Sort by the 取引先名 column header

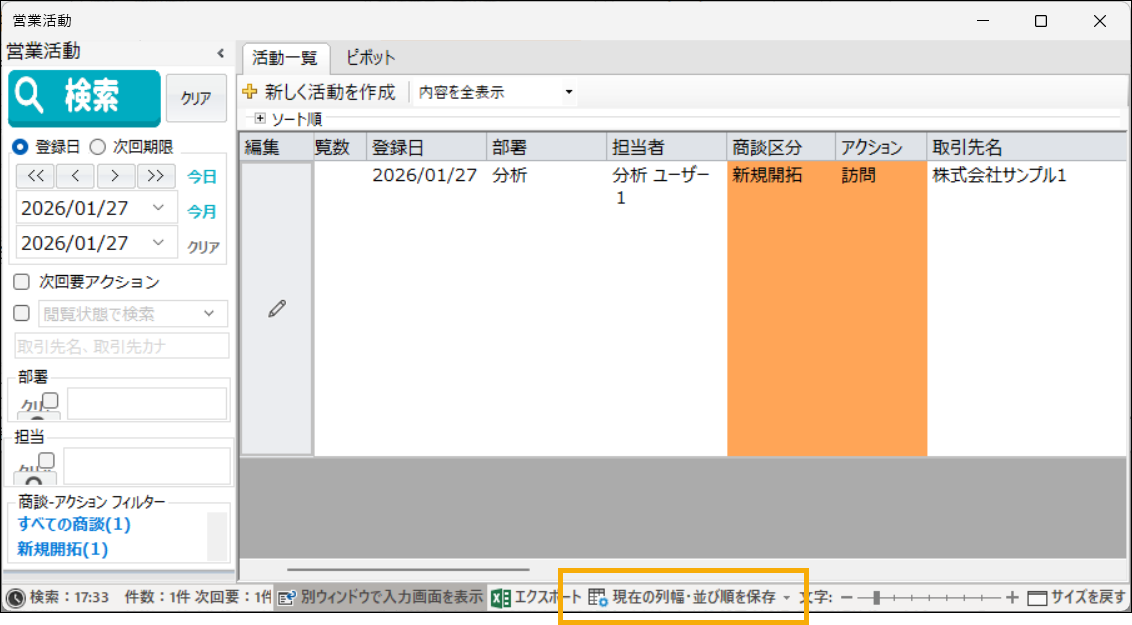click(1027, 148)
